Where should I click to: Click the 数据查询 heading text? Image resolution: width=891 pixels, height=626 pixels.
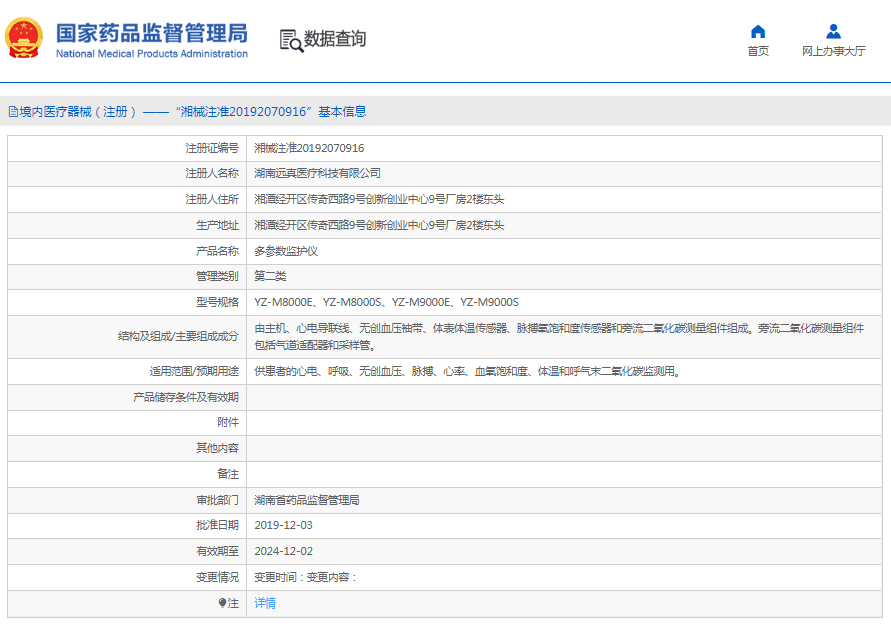335,39
